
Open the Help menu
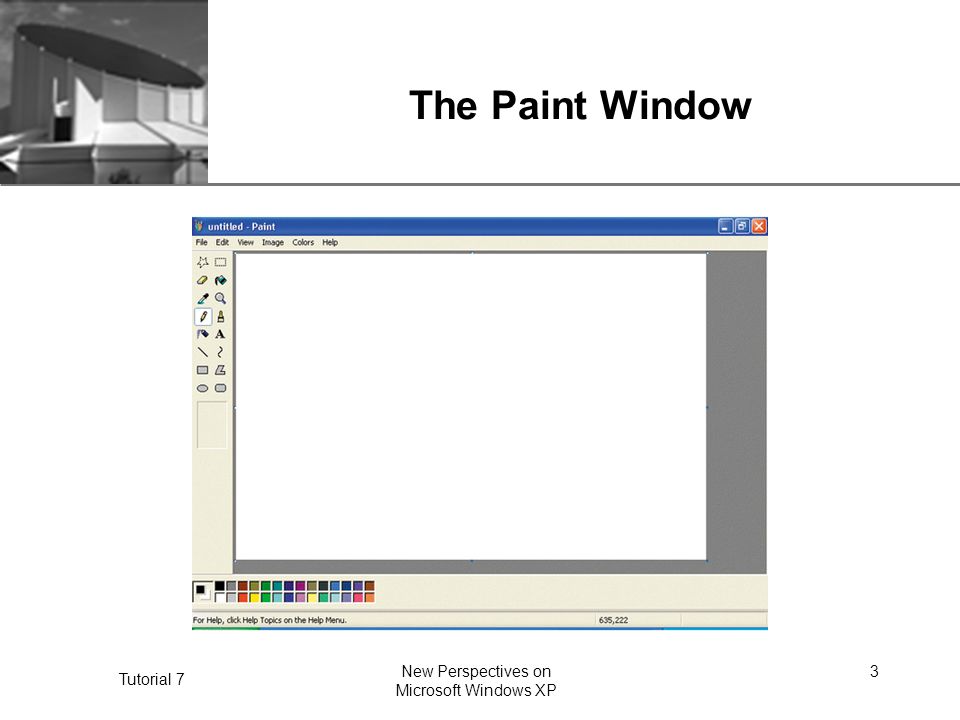click(330, 242)
